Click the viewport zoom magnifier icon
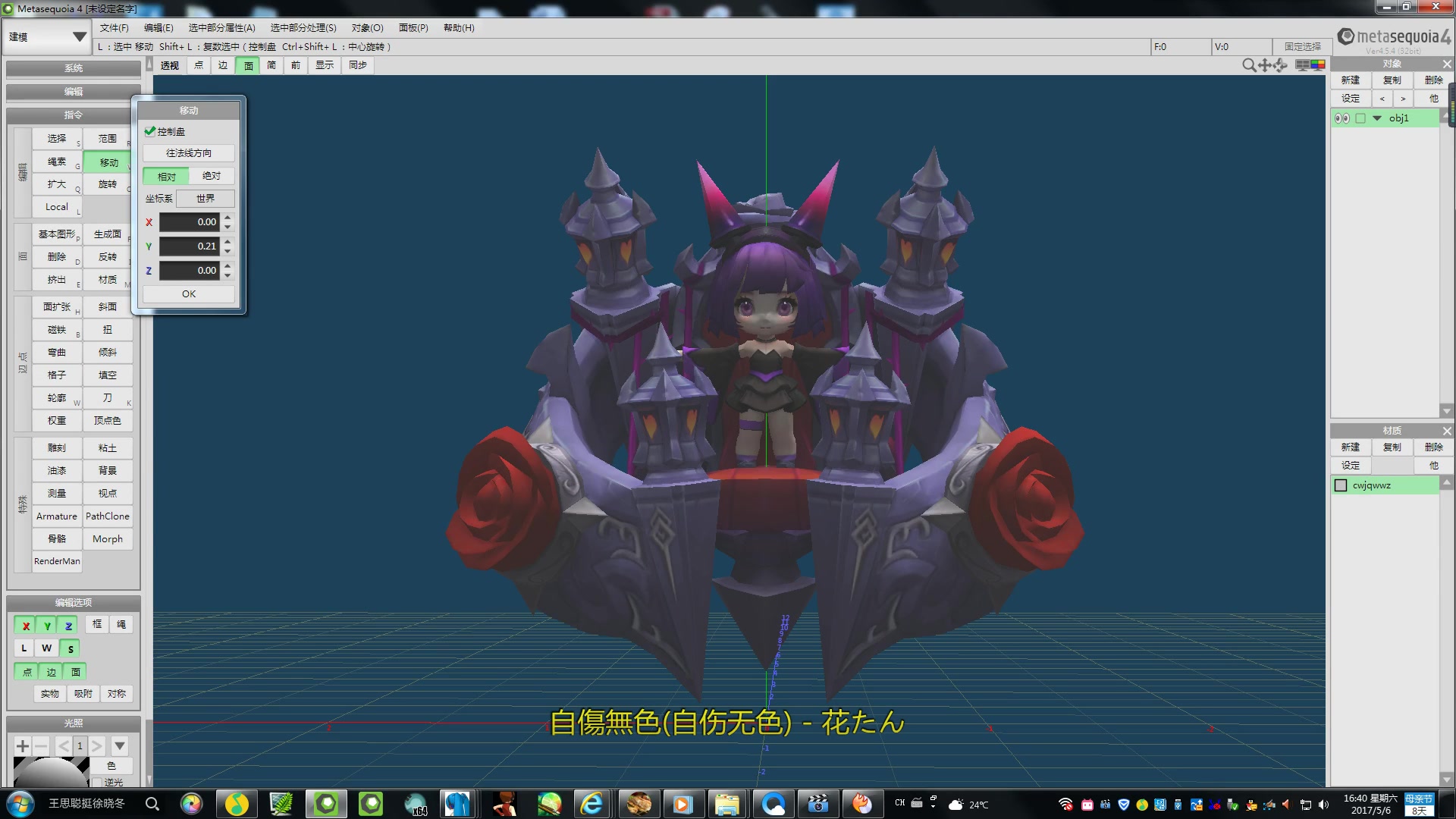Image resolution: width=1456 pixels, height=819 pixels. point(1249,65)
